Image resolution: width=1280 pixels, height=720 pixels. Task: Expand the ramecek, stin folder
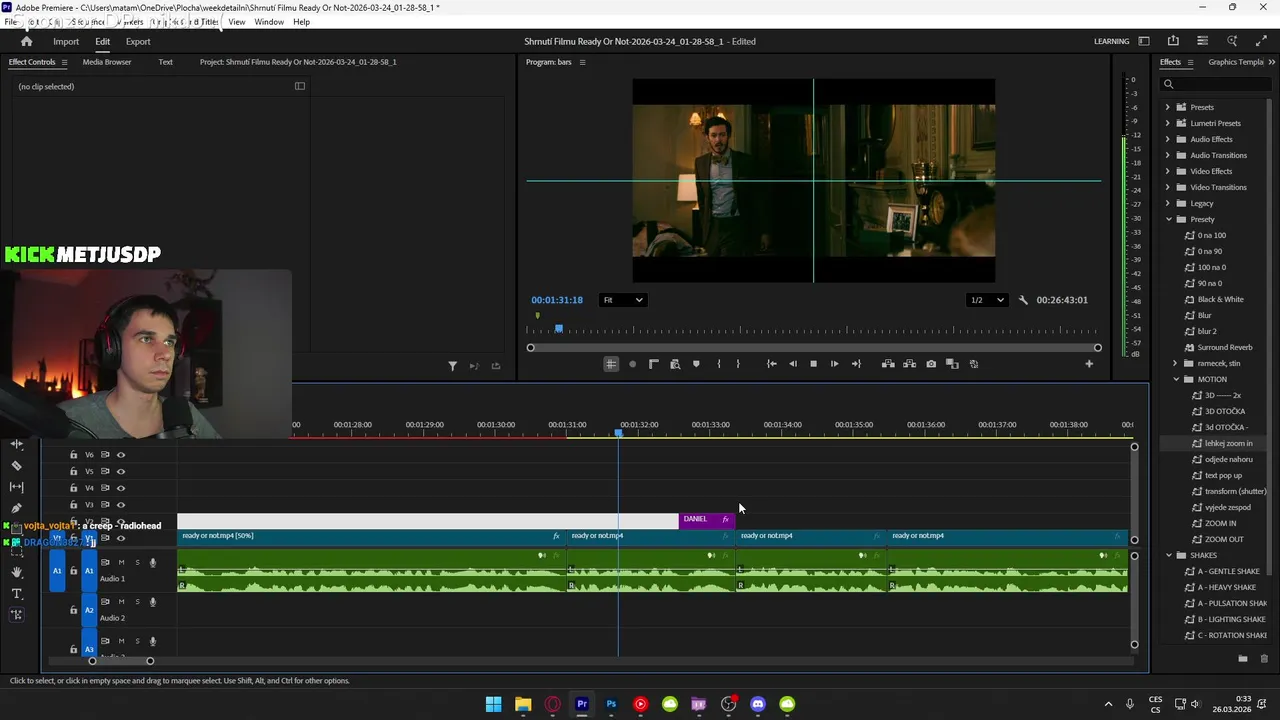coord(1176,363)
